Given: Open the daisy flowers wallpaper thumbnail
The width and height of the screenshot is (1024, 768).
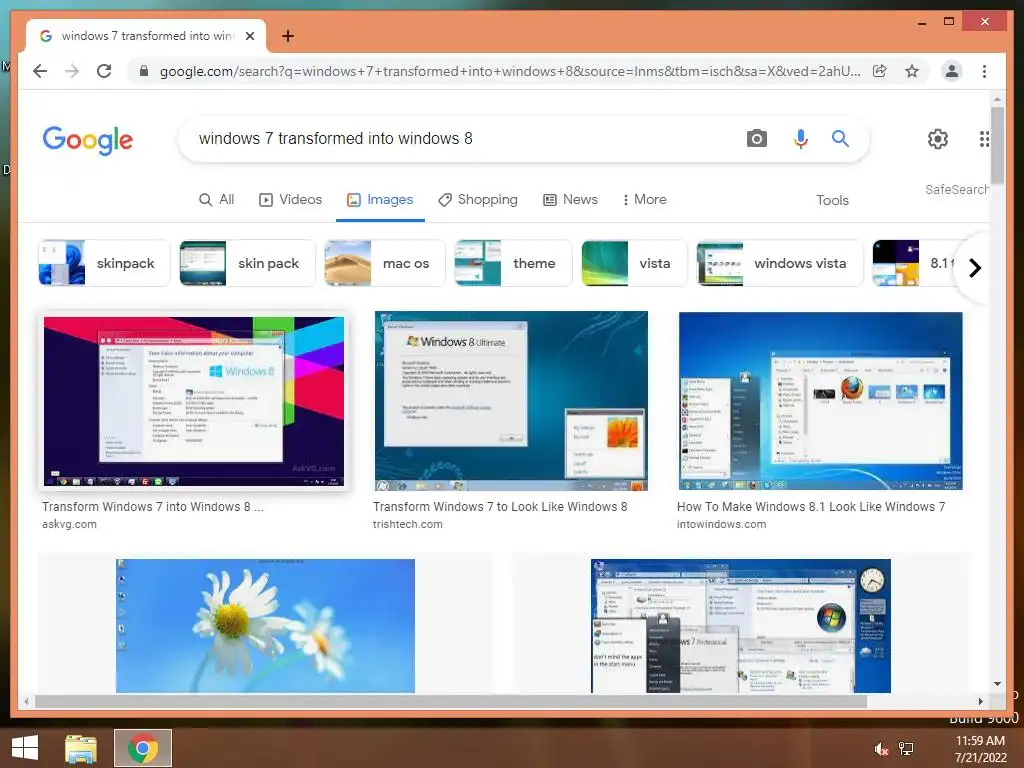Looking at the screenshot, I should 265,626.
